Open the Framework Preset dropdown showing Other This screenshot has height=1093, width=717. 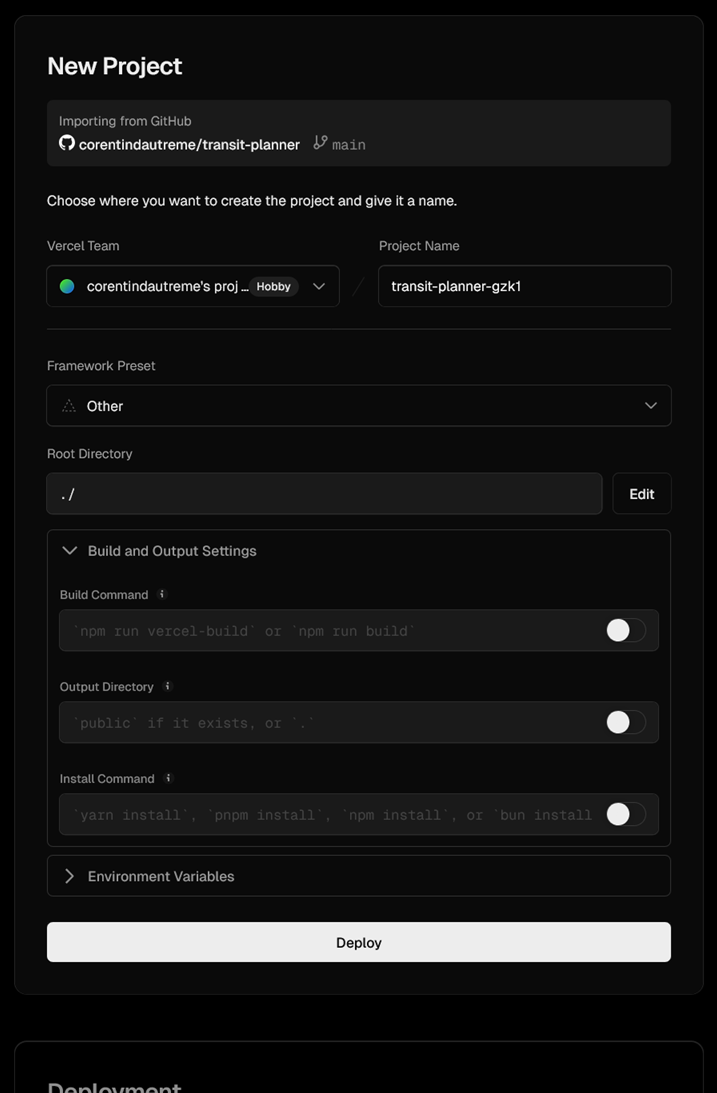coord(359,406)
